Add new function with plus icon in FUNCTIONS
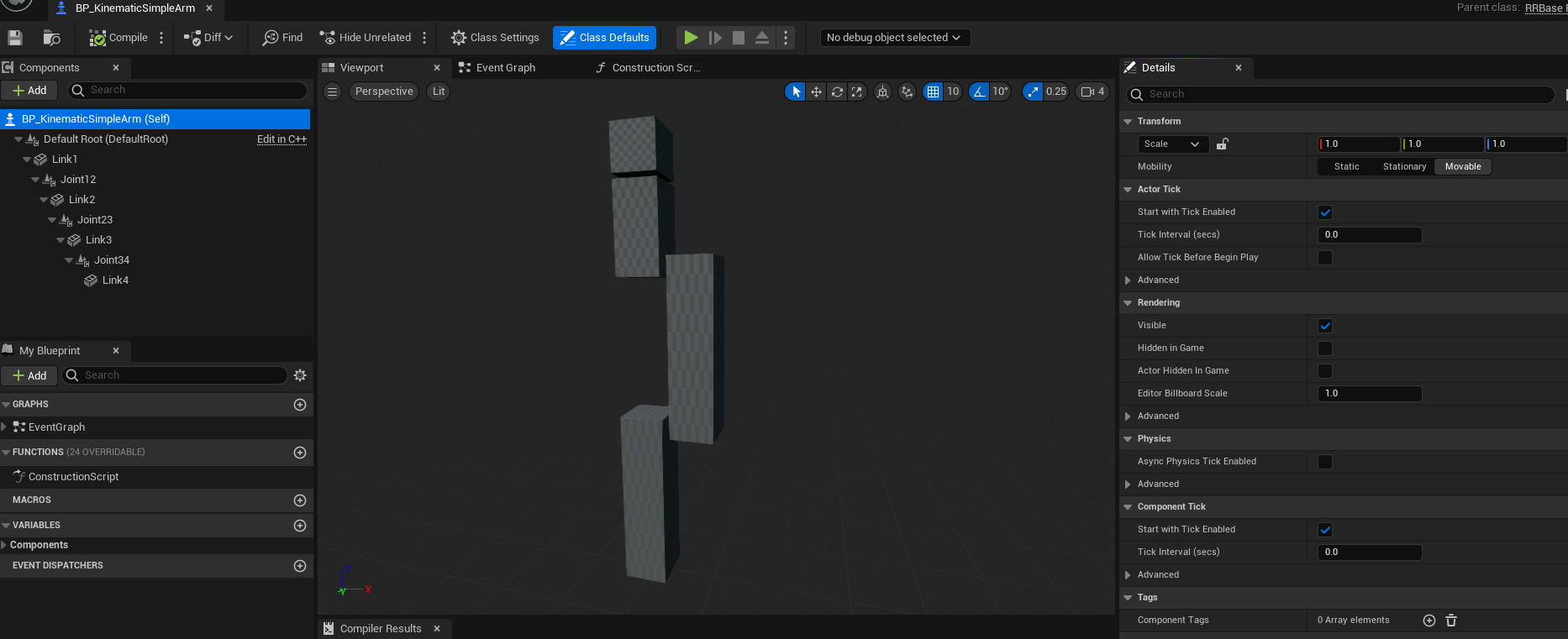 300,453
